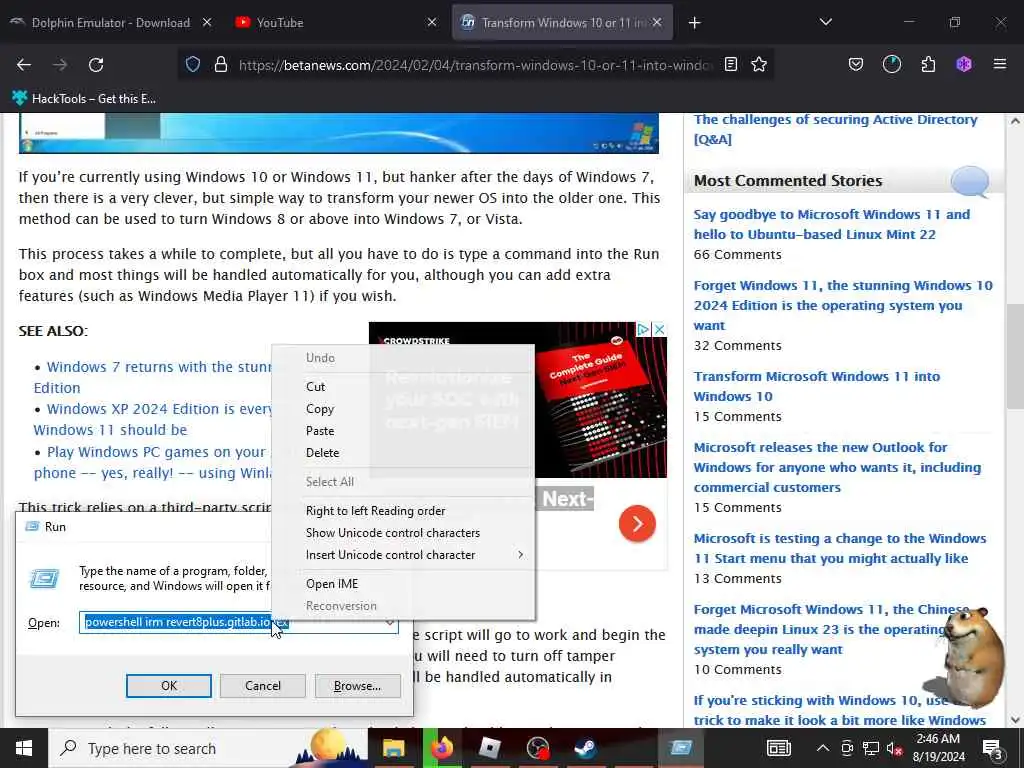Viewport: 1024px width, 768px height.
Task: Close the advertisement with the X icon
Action: point(660,329)
